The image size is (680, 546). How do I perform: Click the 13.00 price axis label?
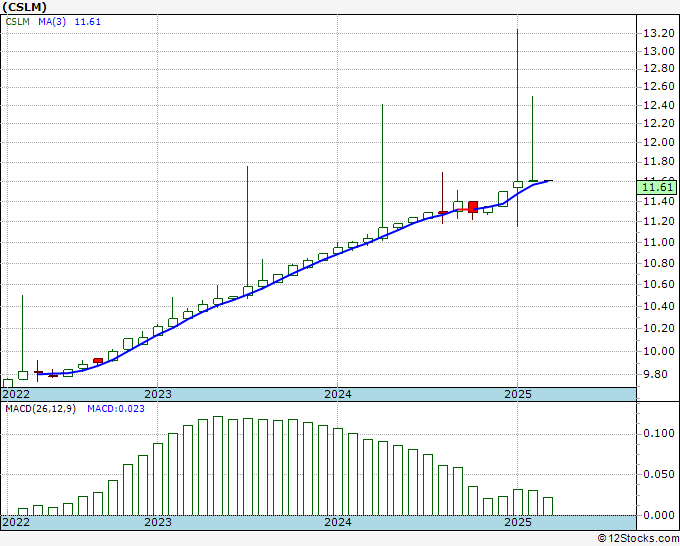tap(658, 51)
